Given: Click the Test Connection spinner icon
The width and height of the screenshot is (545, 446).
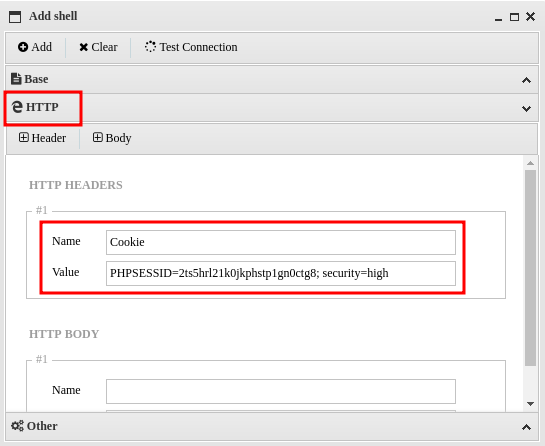Looking at the screenshot, I should (x=150, y=47).
